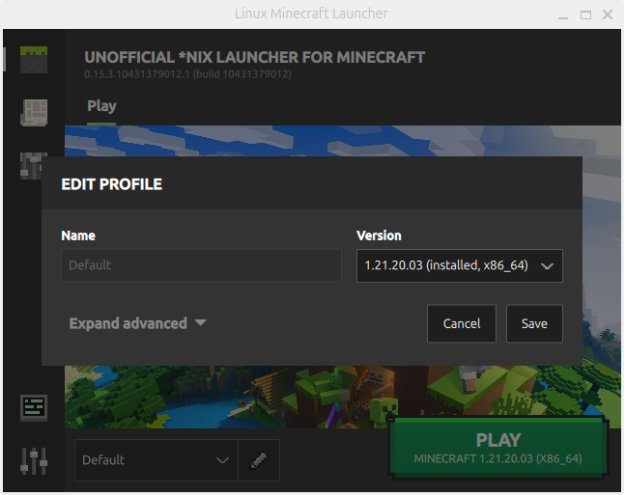Maximize the launcher window
This screenshot has height=495, width=624.
(x=585, y=14)
